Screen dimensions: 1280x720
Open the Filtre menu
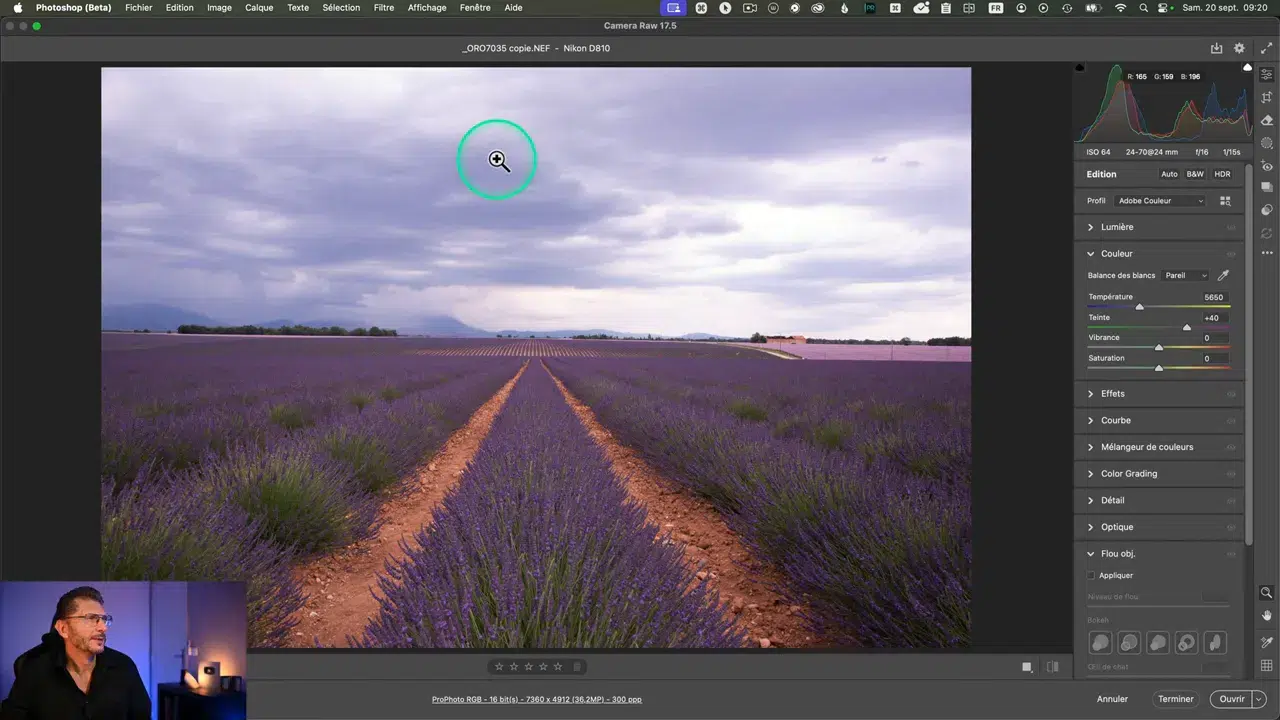click(383, 8)
